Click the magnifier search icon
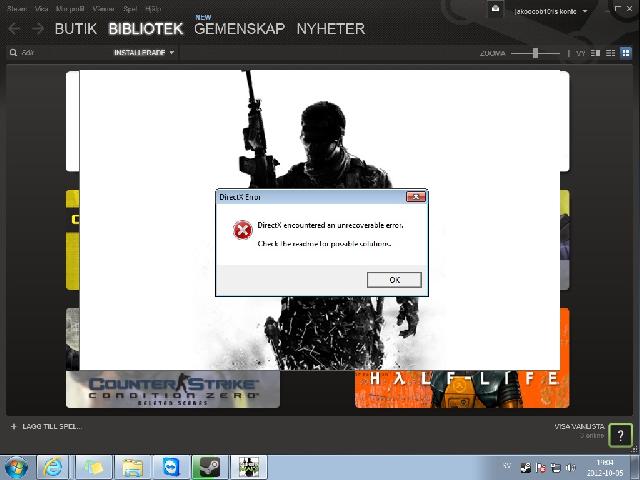The image size is (640, 480). click(13, 53)
